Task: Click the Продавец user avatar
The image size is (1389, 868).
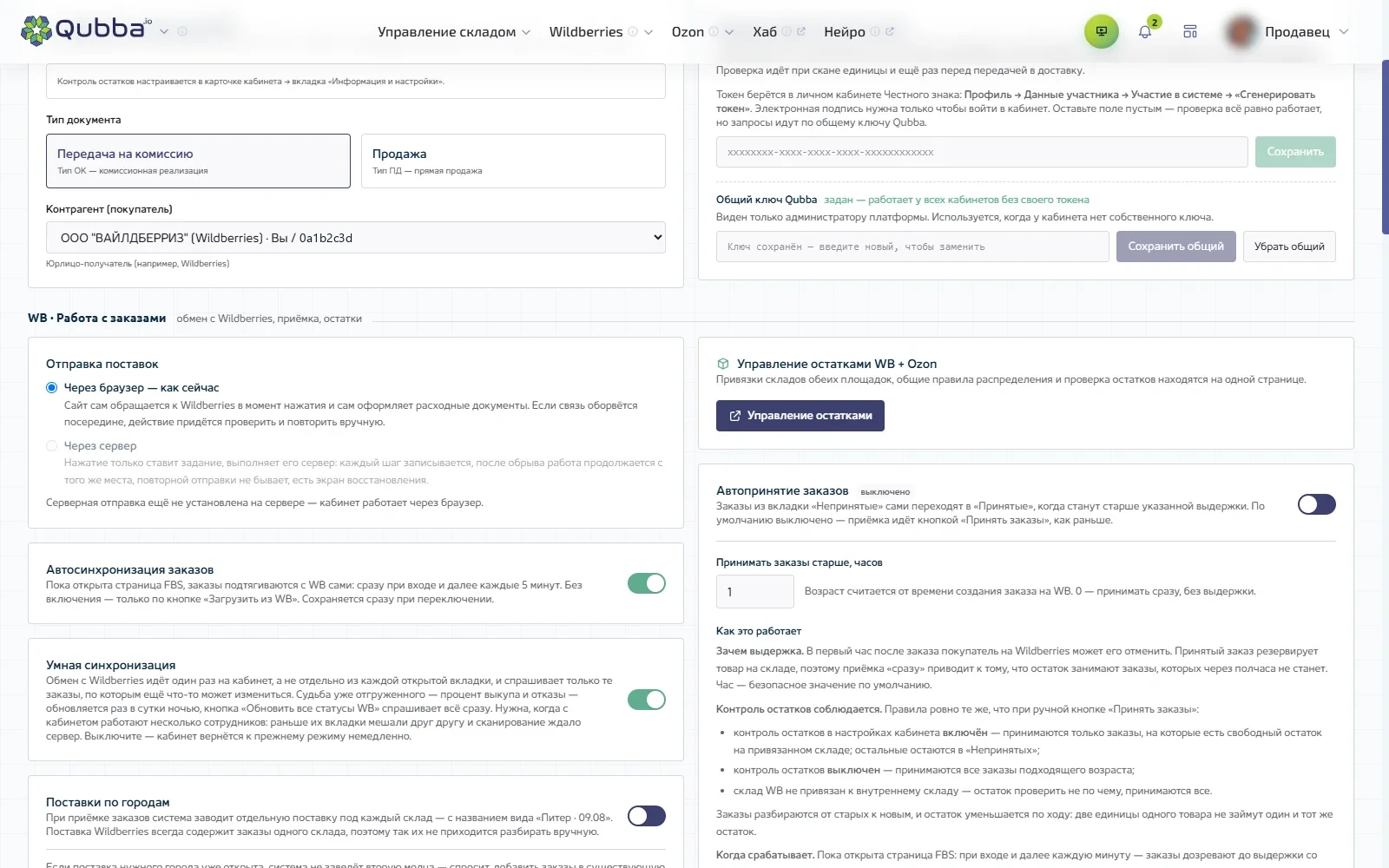Action: click(1241, 31)
